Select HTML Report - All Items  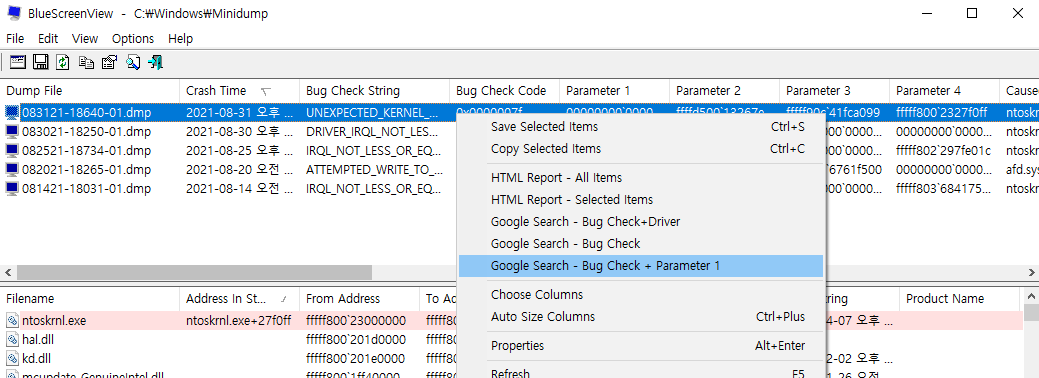[641, 178]
